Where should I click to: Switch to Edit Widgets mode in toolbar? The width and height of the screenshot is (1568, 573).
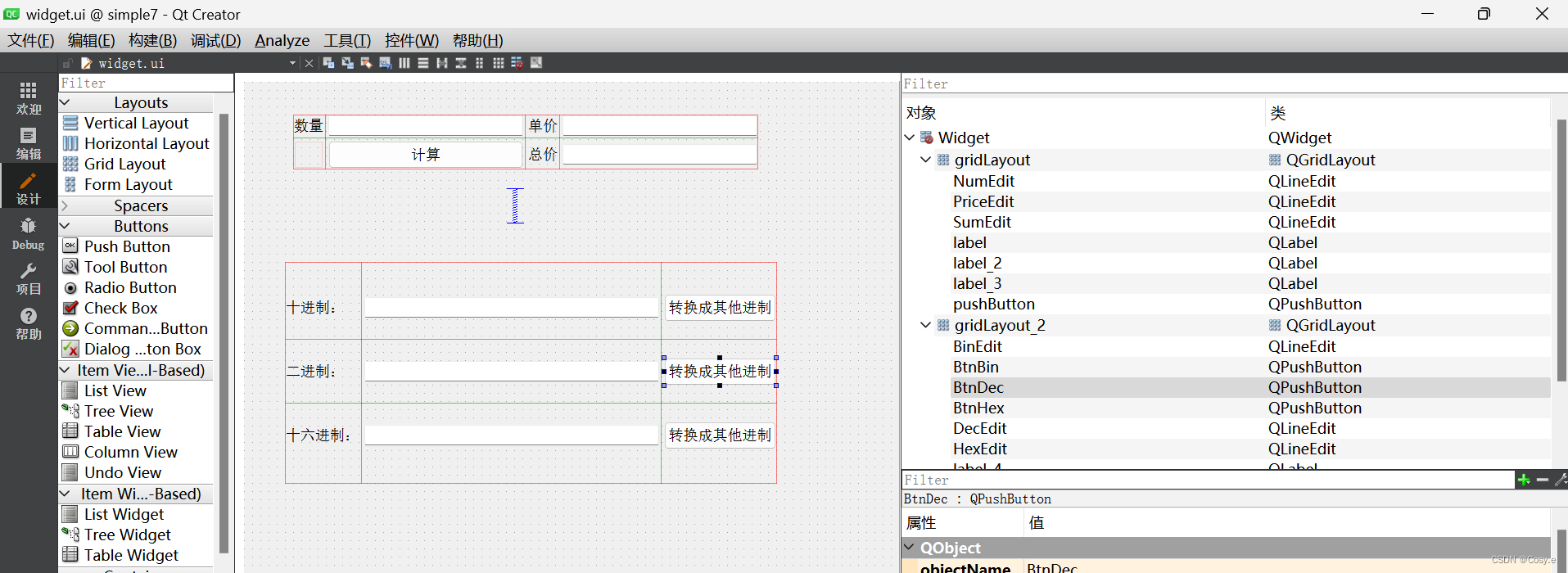click(329, 63)
